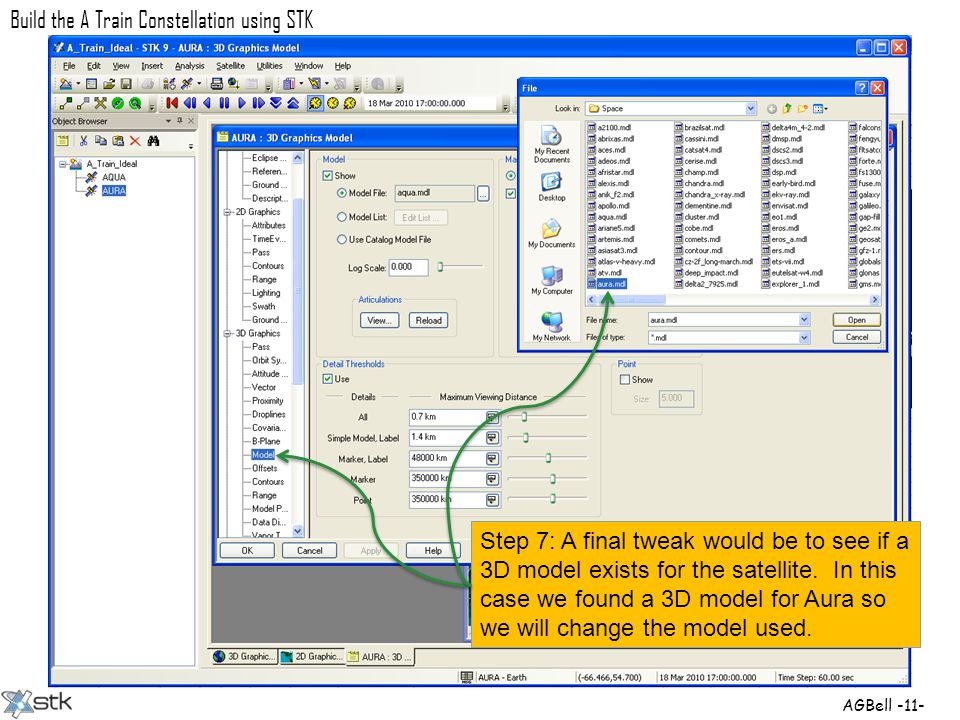This screenshot has height=720, width=960.
Task: Open the File name dropdown
Action: [804, 320]
